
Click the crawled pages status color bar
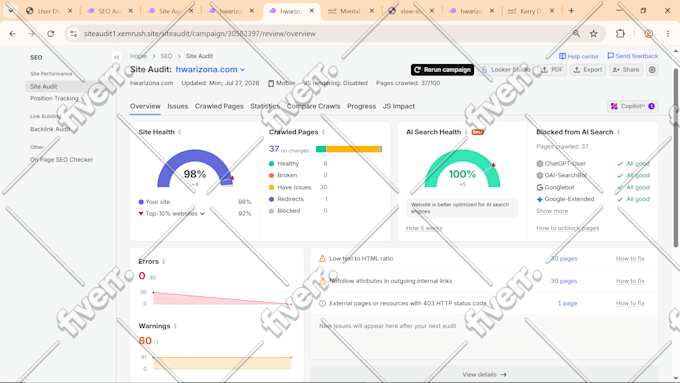click(x=349, y=149)
